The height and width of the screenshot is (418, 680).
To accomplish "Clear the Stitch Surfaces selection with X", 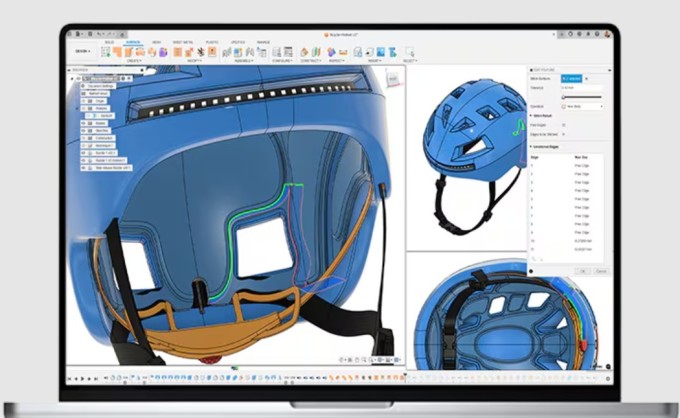I will pyautogui.click(x=586, y=78).
